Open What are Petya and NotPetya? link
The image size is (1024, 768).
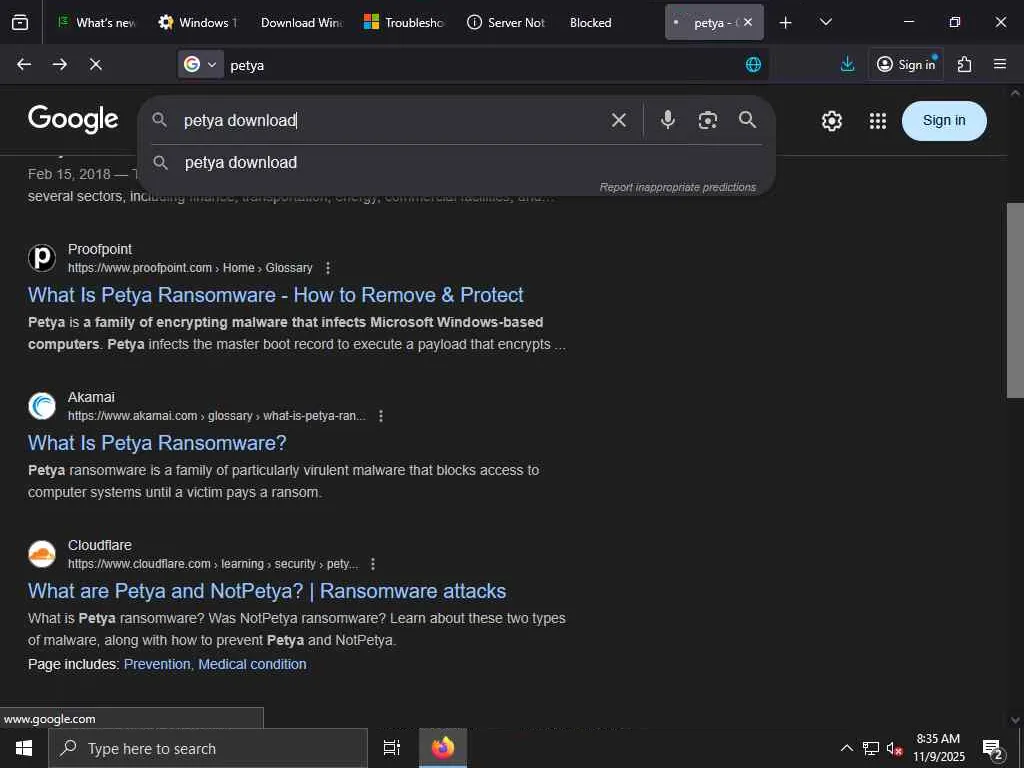click(x=266, y=591)
